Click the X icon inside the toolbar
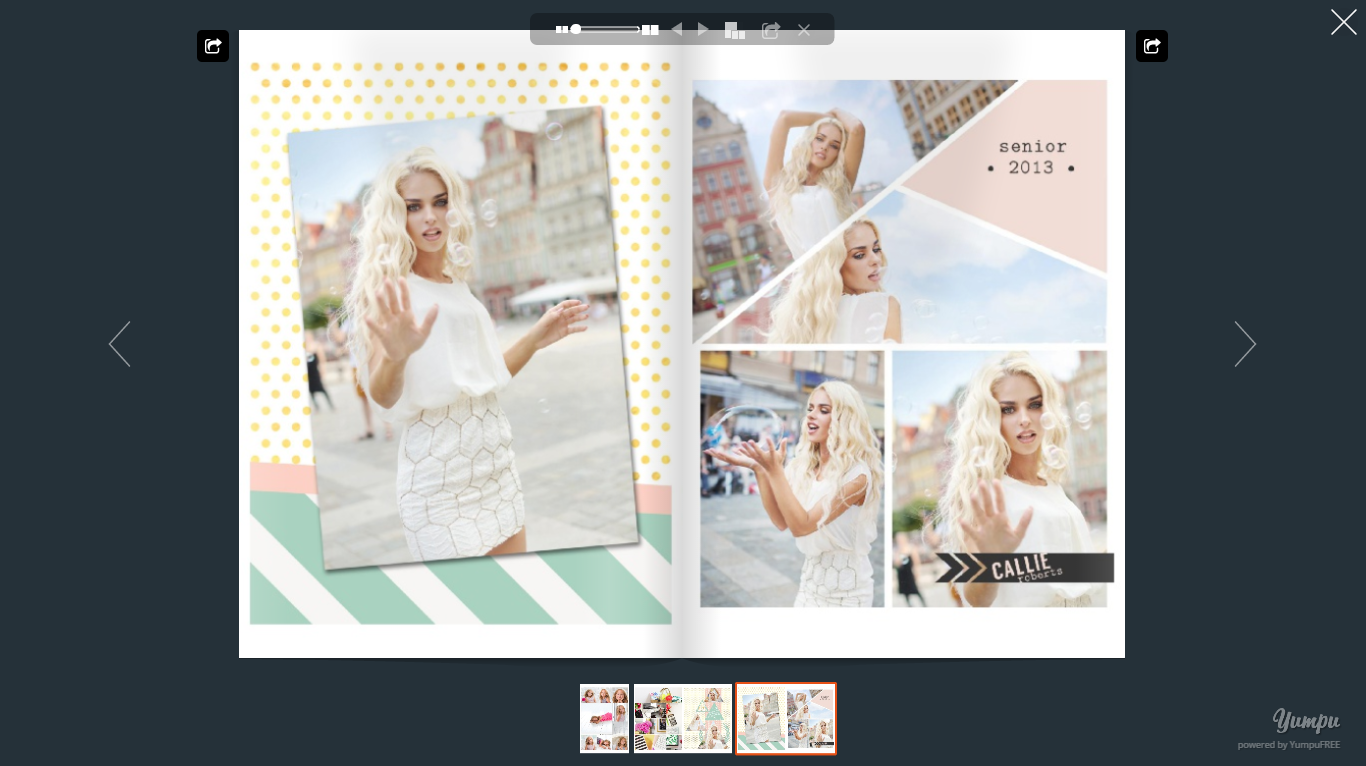The image size is (1366, 766). pyautogui.click(x=804, y=30)
